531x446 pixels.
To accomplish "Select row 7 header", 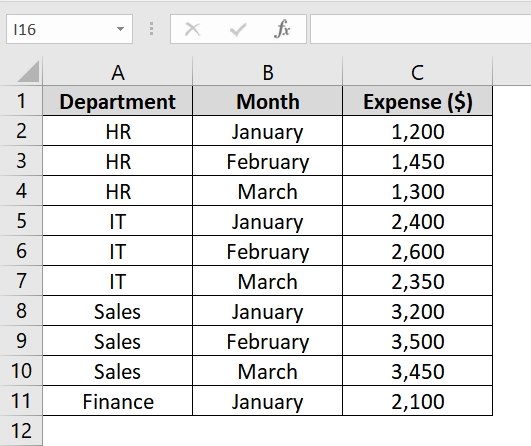I will click(x=21, y=281).
